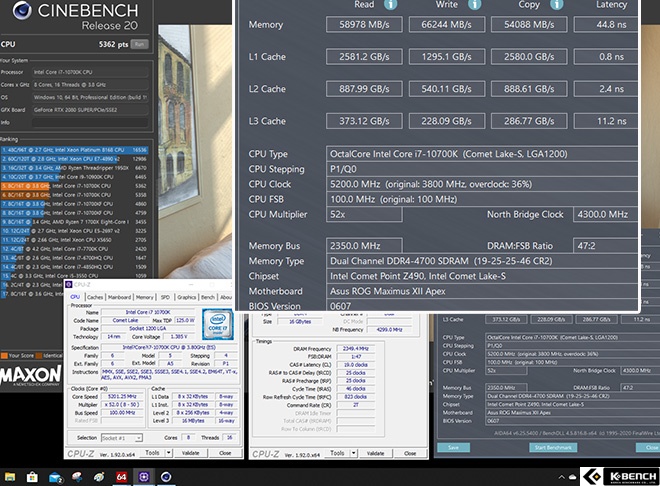660x486 pixels.
Task: Click the CPU Clock 5200.0 MHz field
Action: point(482,184)
